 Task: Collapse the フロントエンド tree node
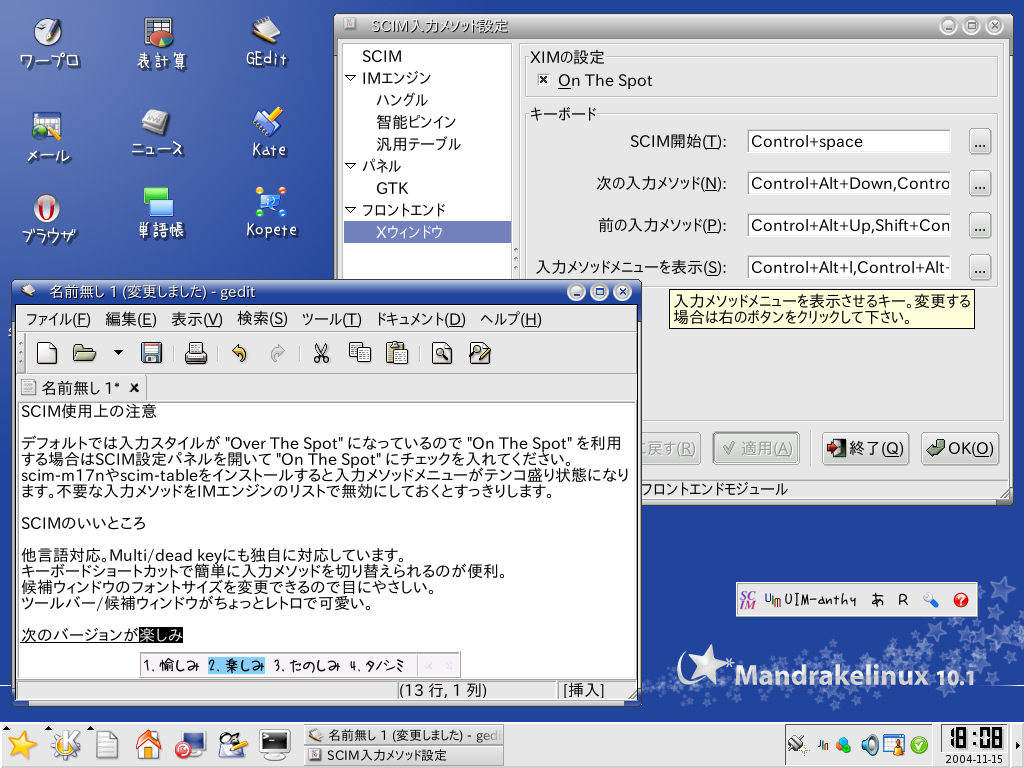pyautogui.click(x=351, y=210)
